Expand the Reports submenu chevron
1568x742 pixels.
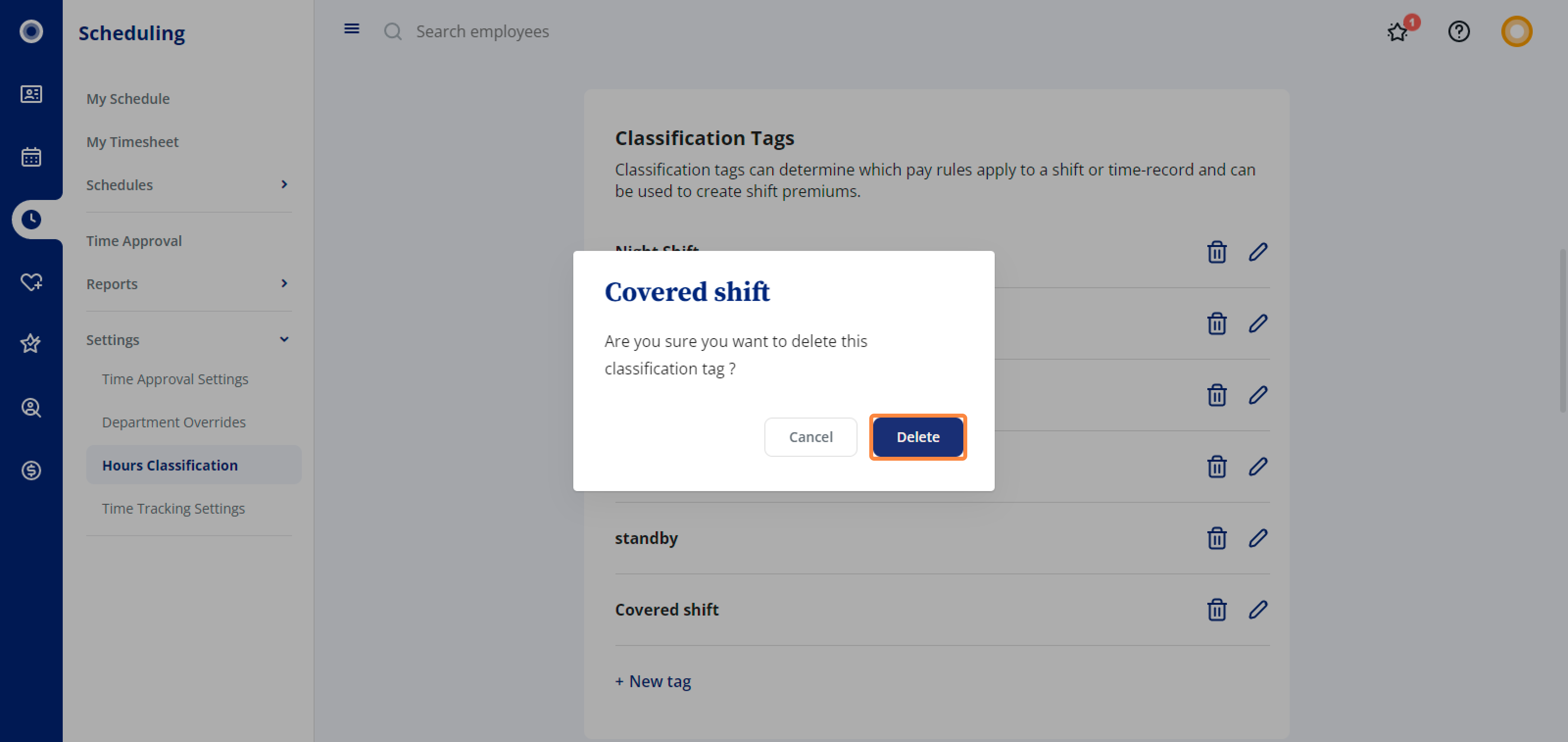coord(284,284)
